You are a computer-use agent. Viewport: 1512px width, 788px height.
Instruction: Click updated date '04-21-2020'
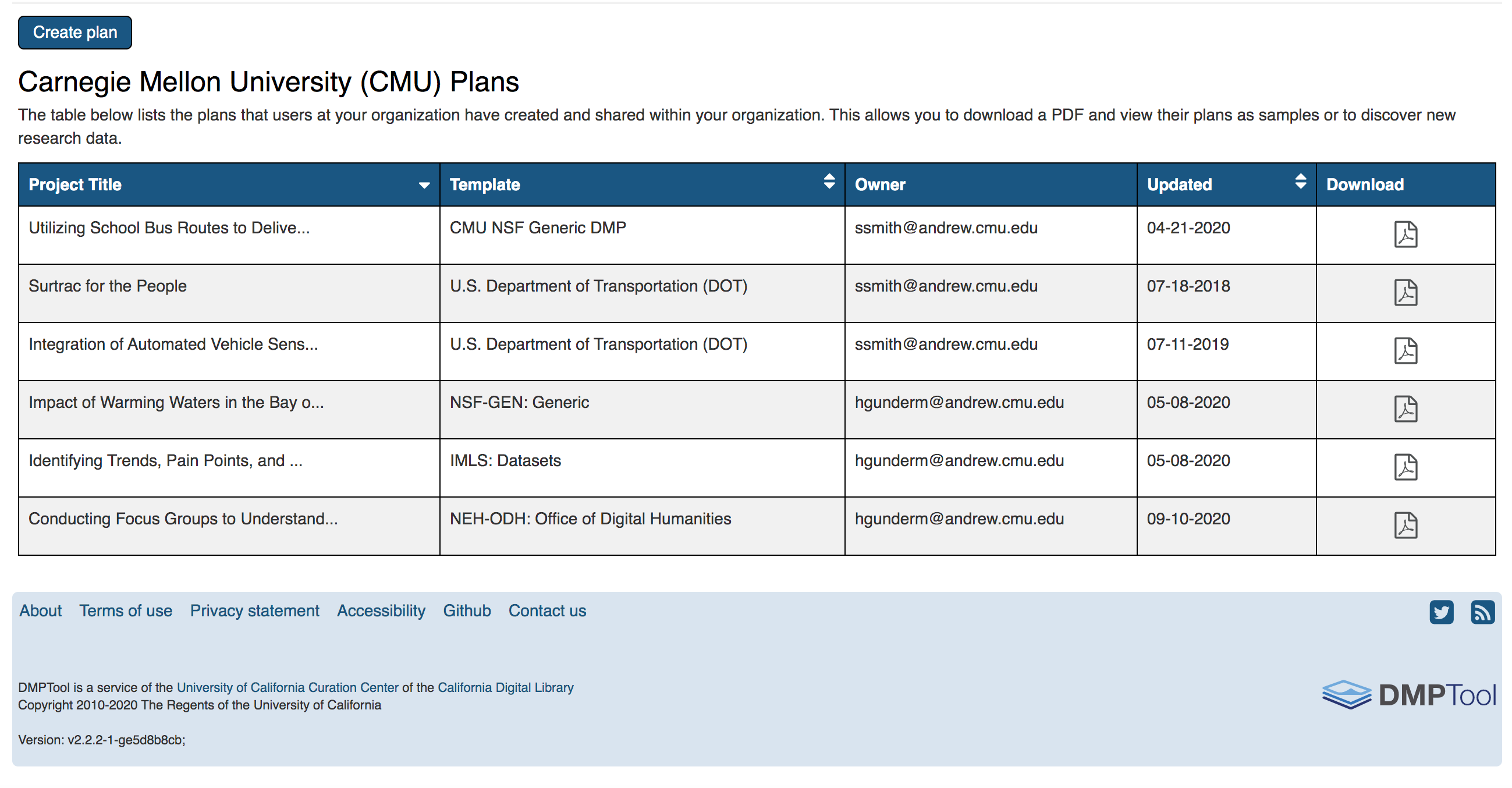coord(1188,228)
